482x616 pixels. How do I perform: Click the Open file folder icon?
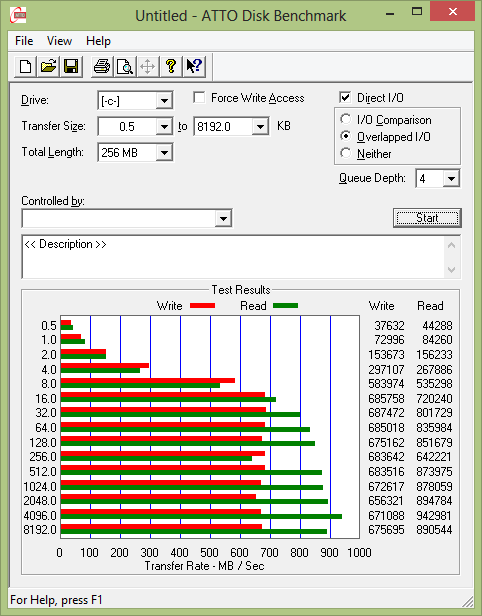pos(48,66)
